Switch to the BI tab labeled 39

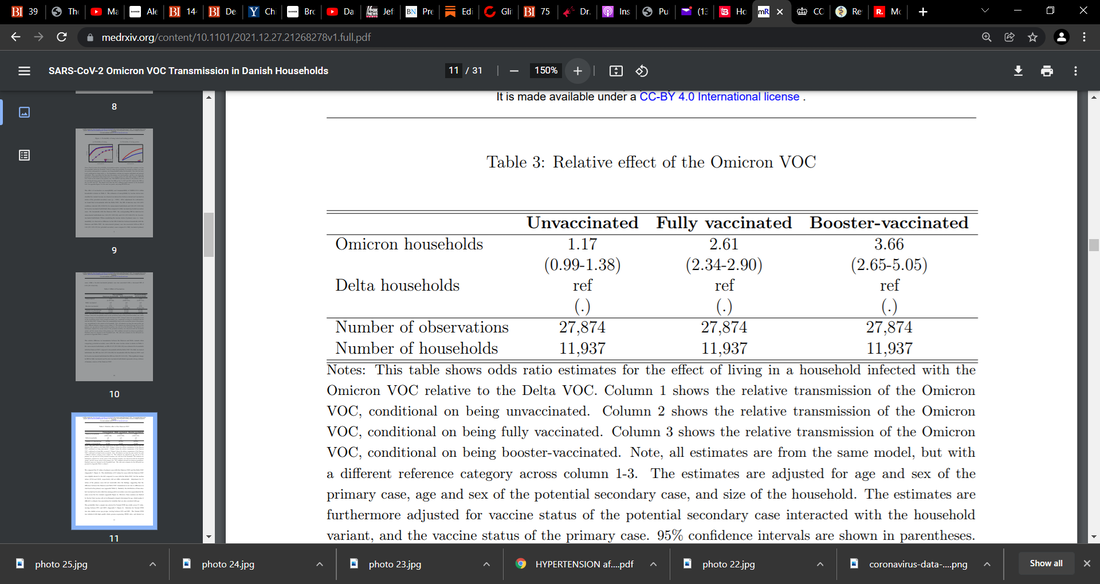pyautogui.click(x=25, y=11)
